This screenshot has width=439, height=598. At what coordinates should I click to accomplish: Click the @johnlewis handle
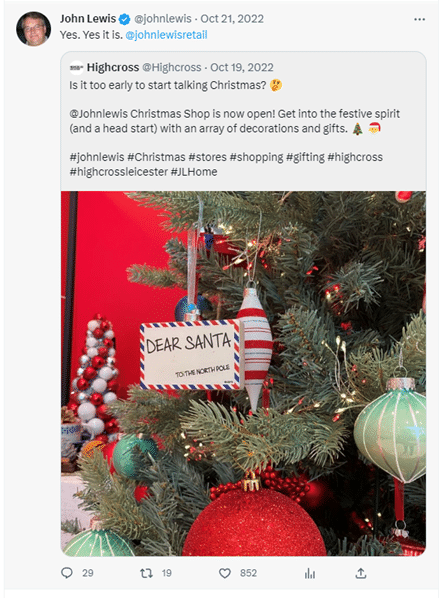[x=163, y=19]
